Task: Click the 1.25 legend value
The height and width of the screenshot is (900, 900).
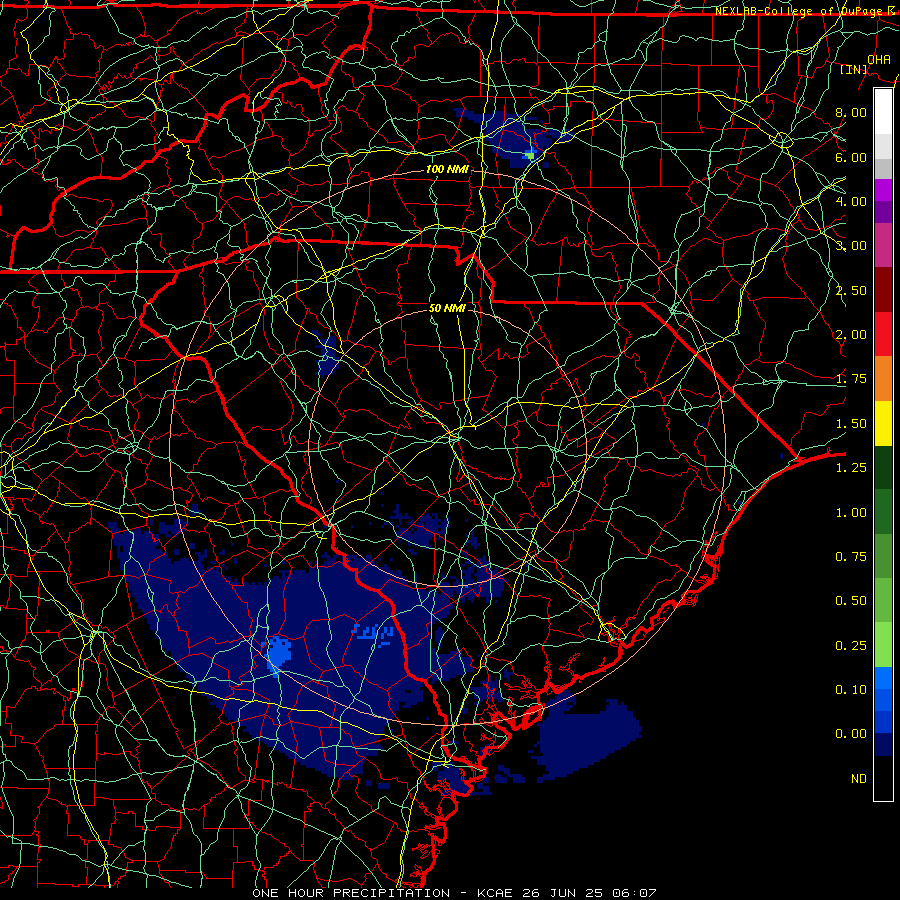Action: click(851, 468)
